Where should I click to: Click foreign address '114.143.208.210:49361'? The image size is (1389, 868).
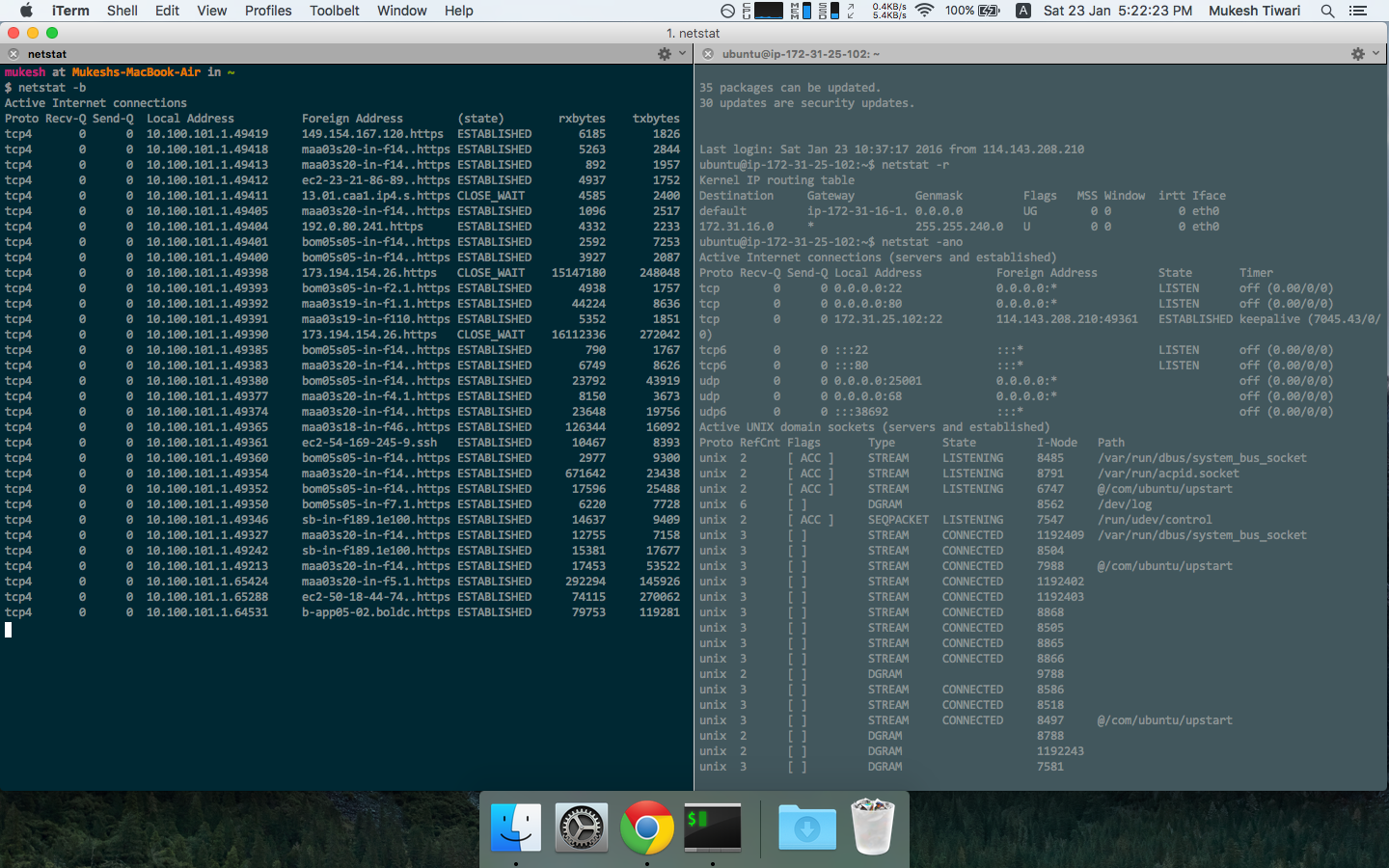coord(1067,319)
